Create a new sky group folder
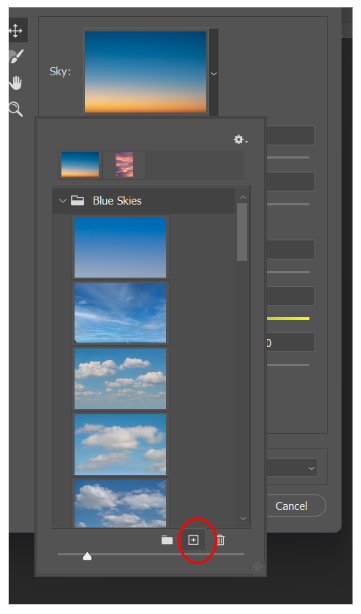Viewport: 361px width, 614px height. click(167, 540)
